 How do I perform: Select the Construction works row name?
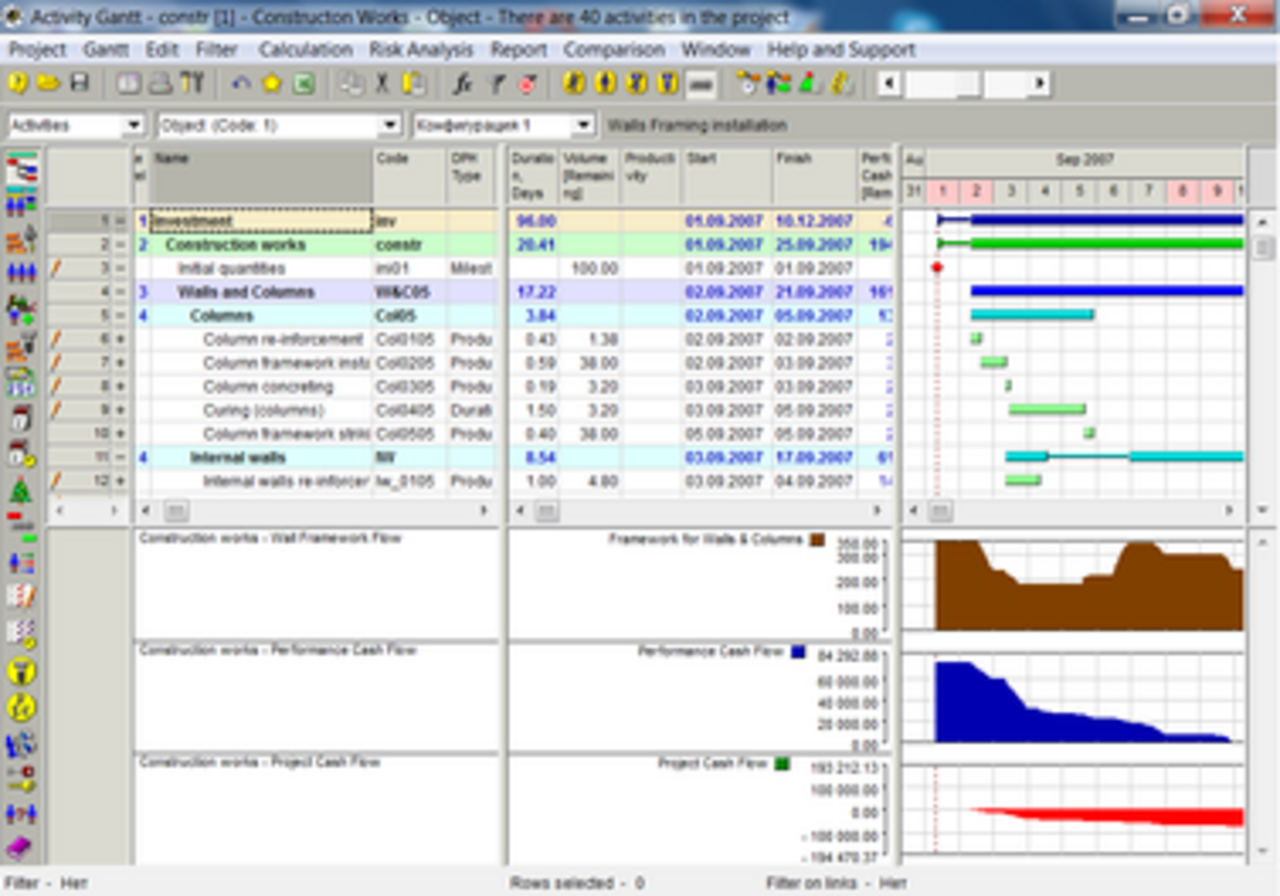[x=235, y=245]
